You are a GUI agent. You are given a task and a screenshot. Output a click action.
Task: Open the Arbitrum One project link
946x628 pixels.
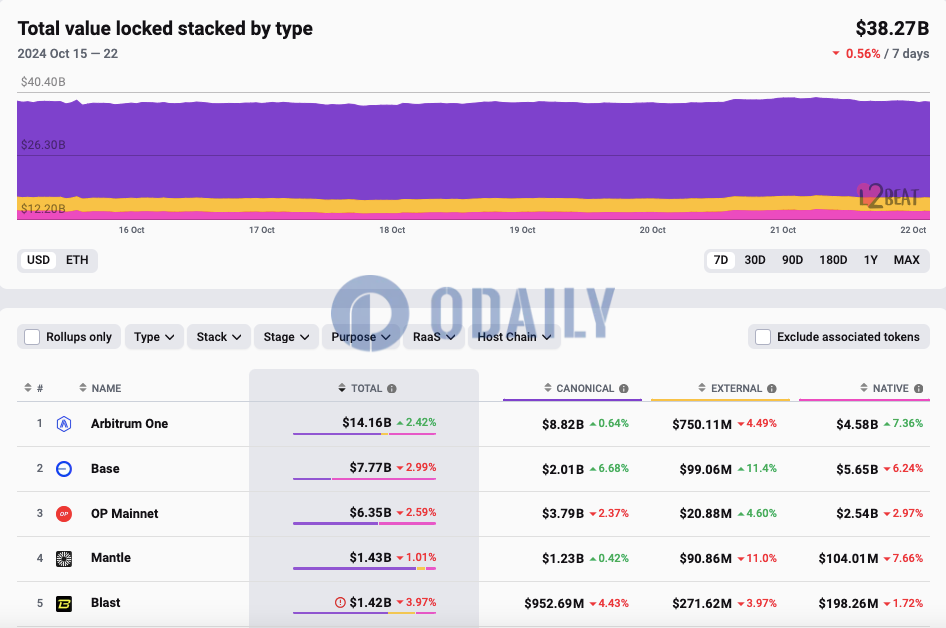[x=130, y=423]
